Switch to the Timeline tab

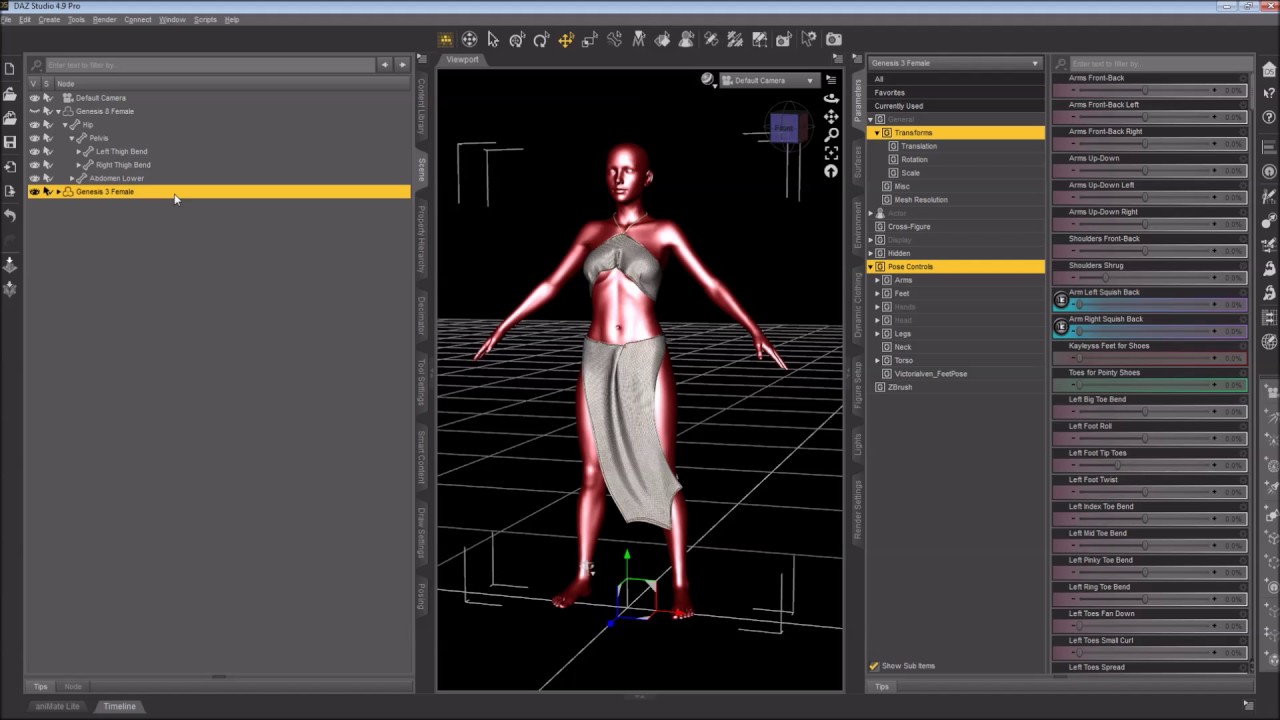[119, 706]
